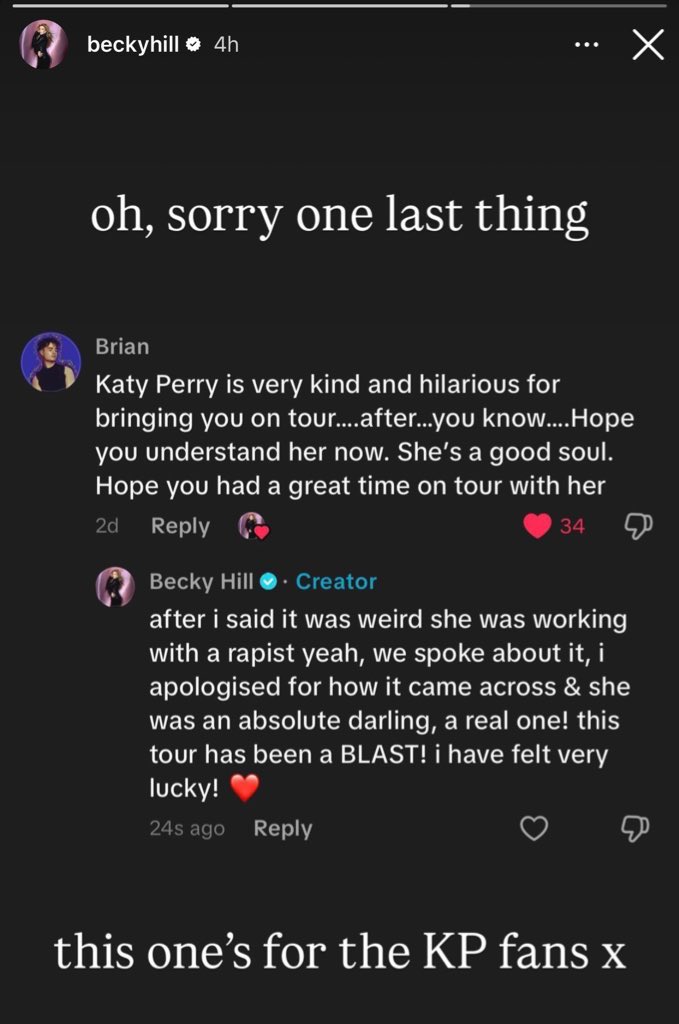Tap the 34 likes count

tap(572, 526)
